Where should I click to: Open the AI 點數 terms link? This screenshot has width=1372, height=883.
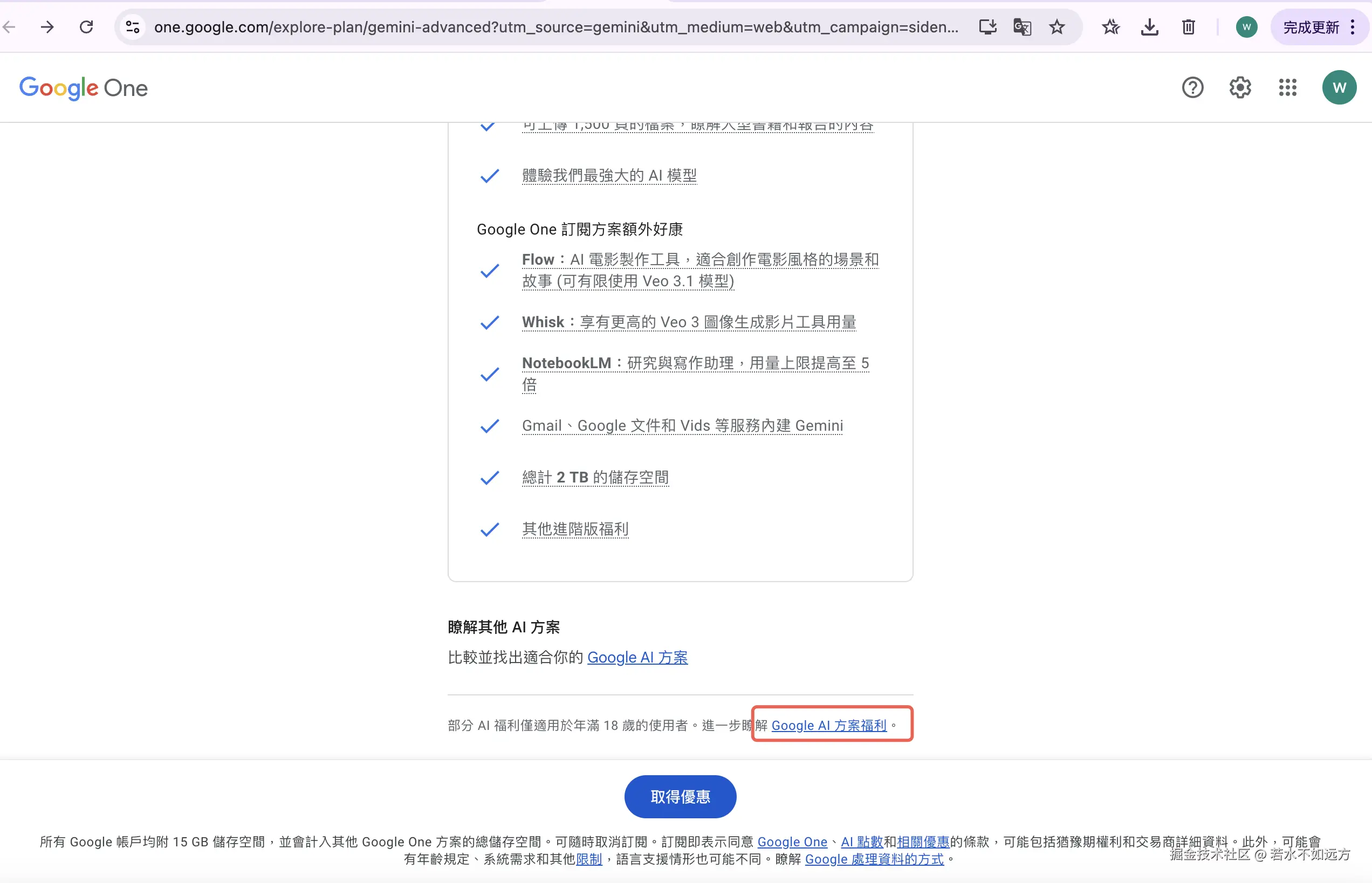click(x=861, y=841)
